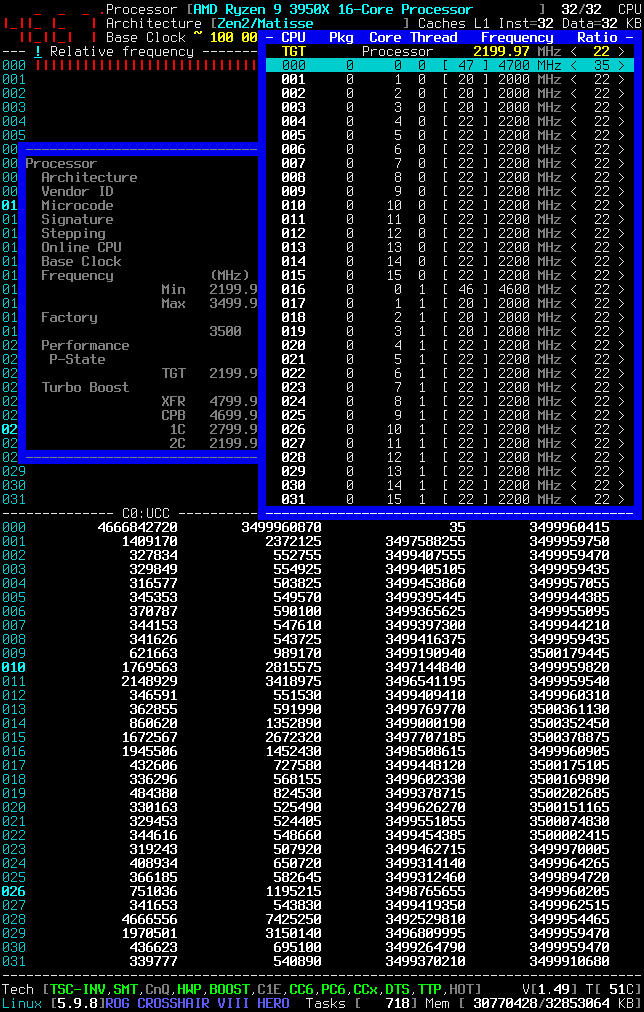Click the Factory frequency value 3500
This screenshot has height=1012, width=644.
pos(225,331)
